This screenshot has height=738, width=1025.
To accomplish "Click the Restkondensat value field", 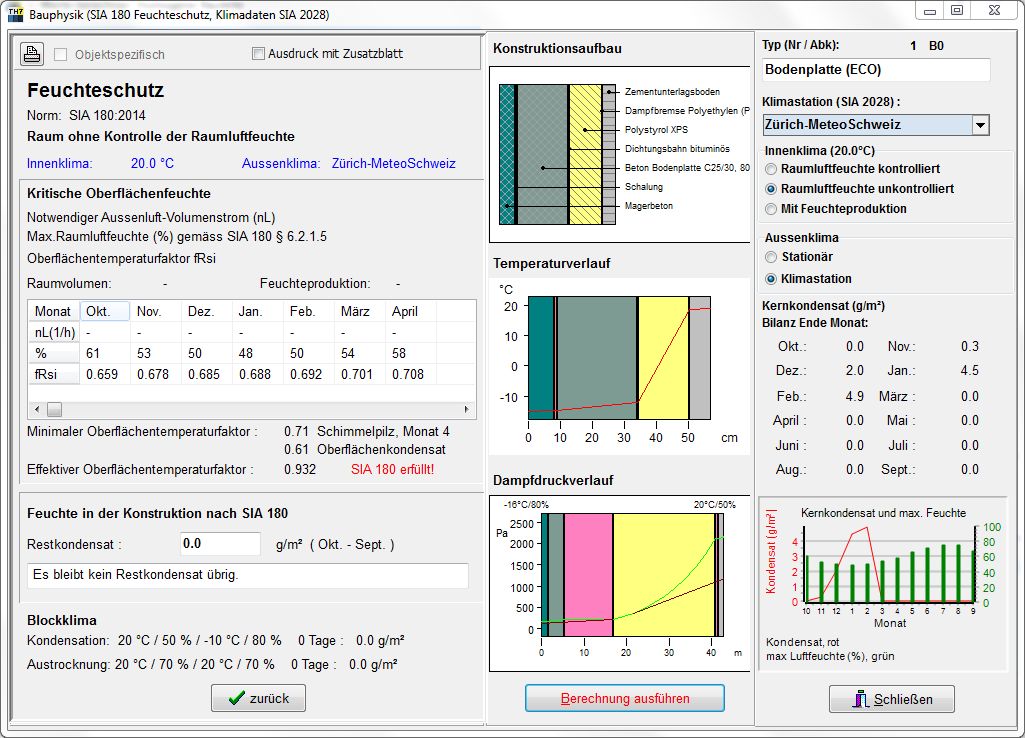I will coord(220,544).
